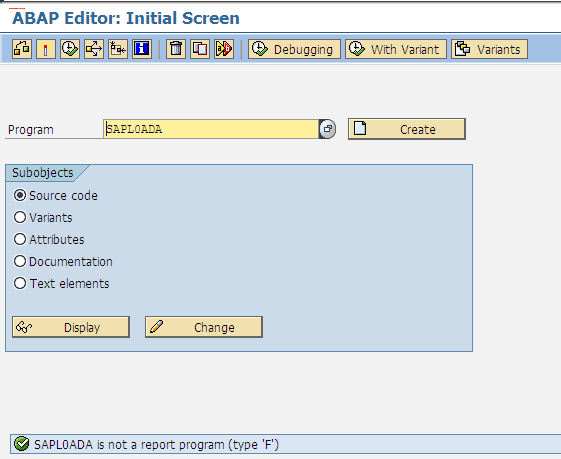This screenshot has width=561, height=459.
Task: Click the Display button with glasses
Action: [x=71, y=327]
